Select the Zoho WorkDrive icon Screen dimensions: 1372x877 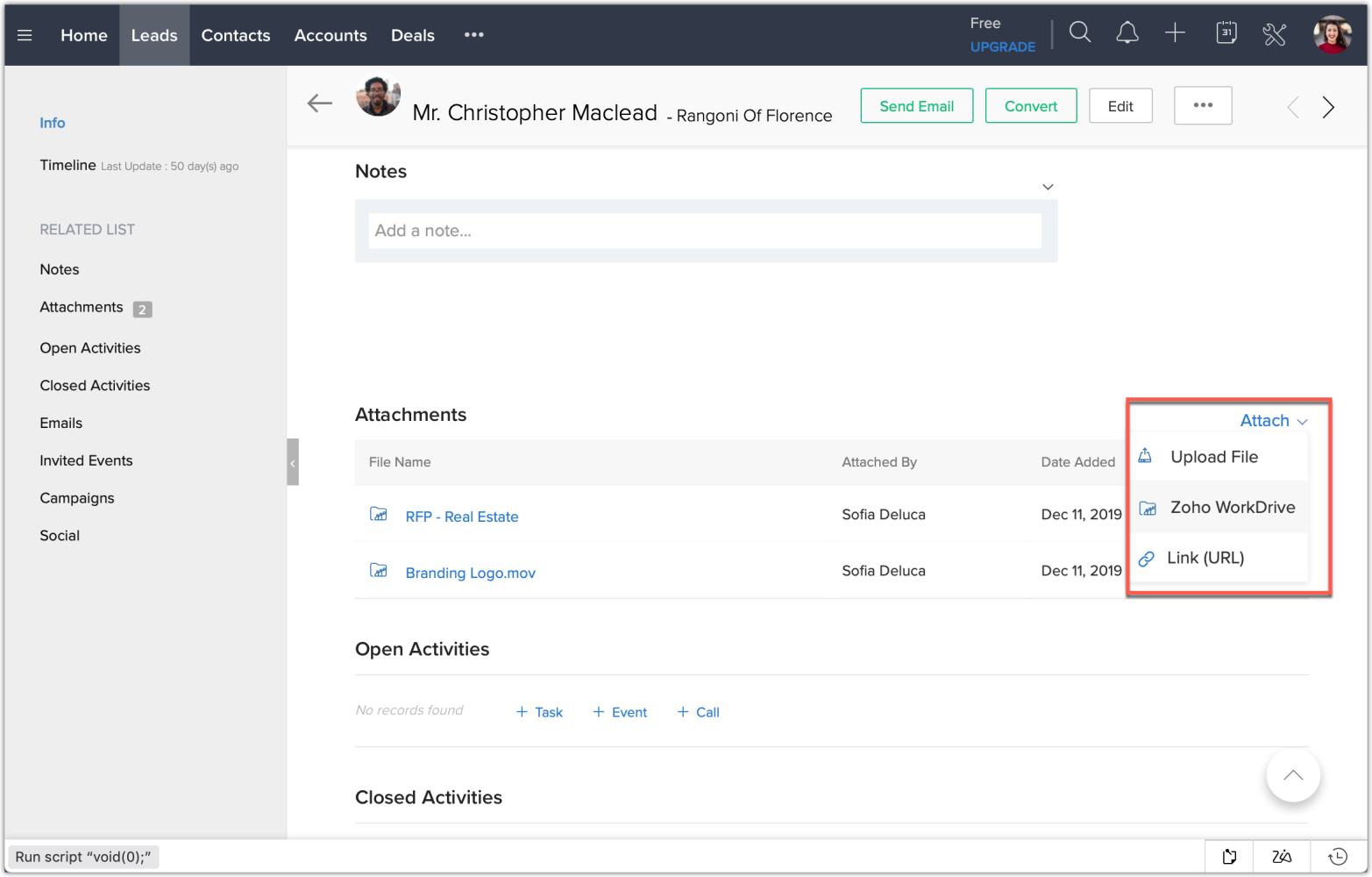(1148, 507)
